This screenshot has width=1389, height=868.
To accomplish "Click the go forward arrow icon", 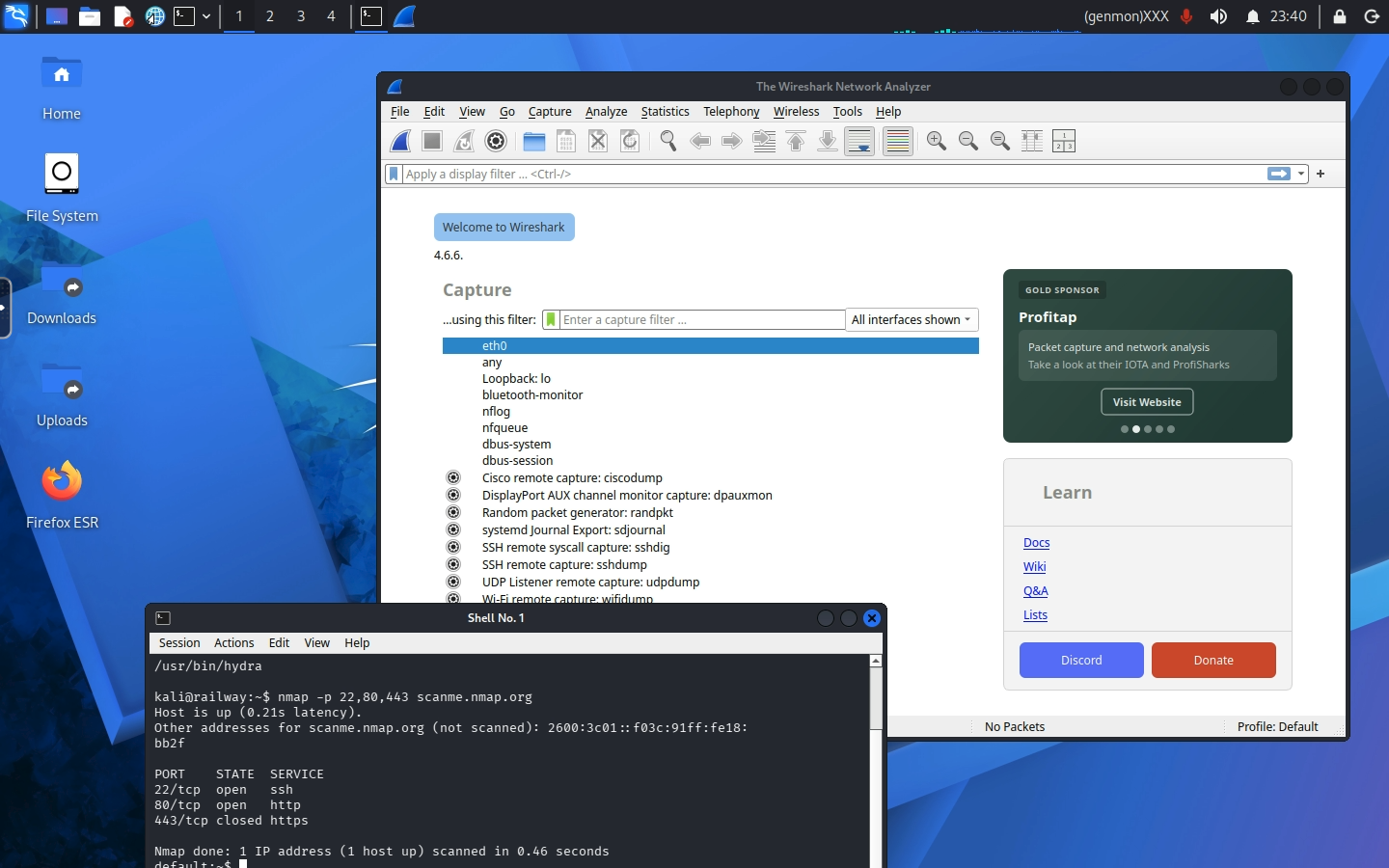I will (732, 141).
